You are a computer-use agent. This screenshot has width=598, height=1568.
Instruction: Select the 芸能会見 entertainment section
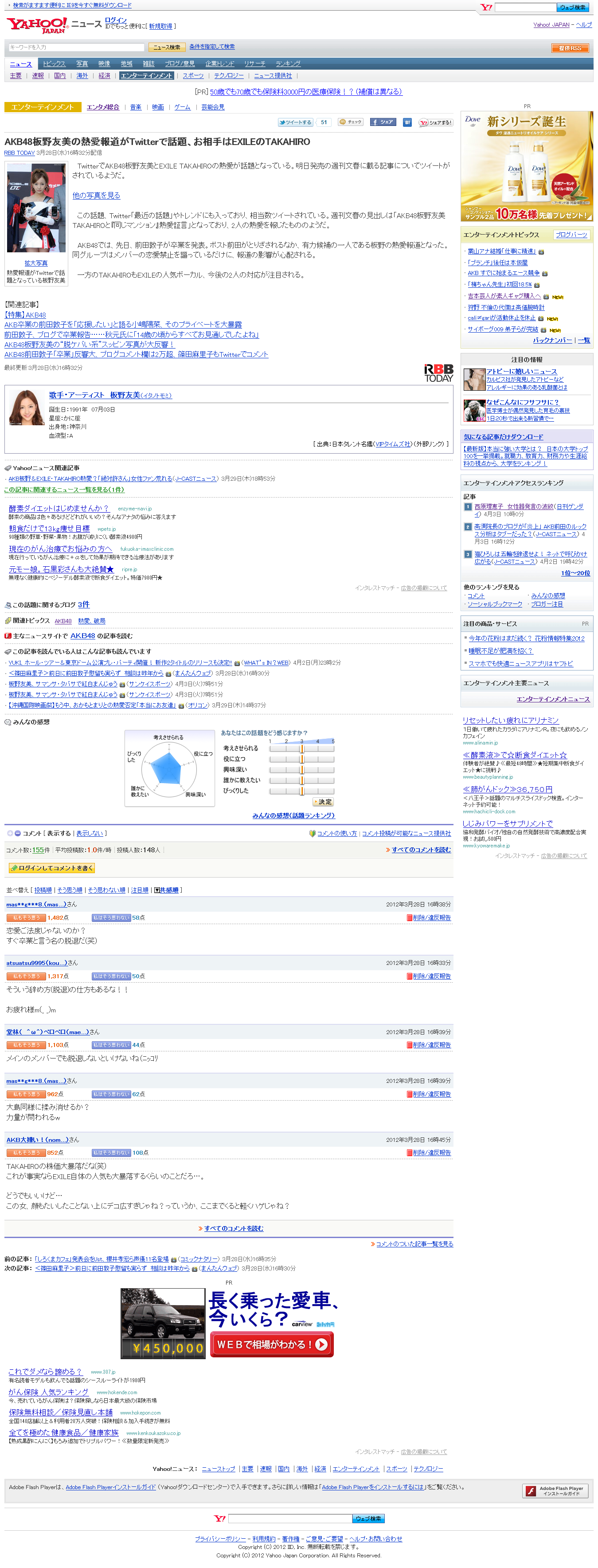(x=213, y=107)
